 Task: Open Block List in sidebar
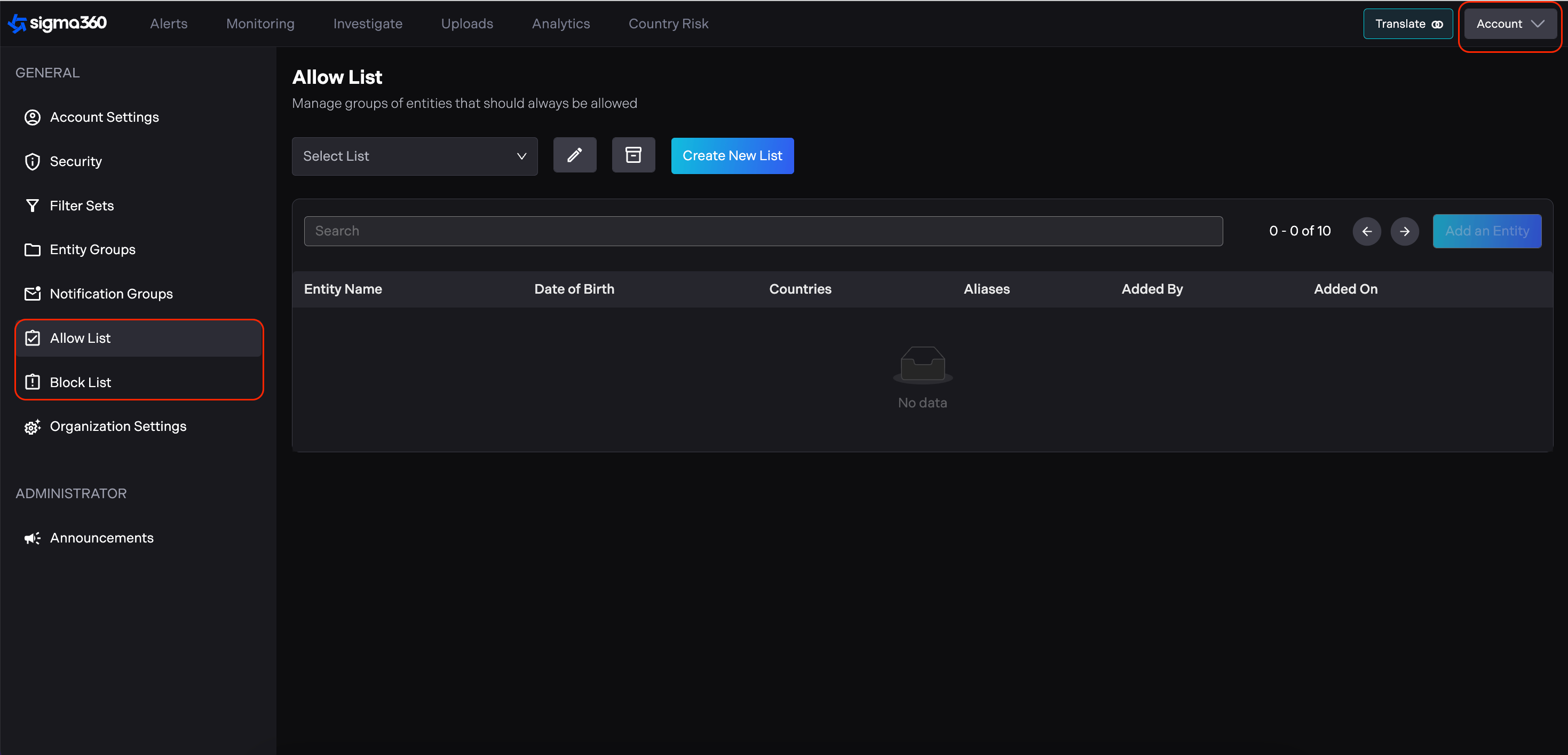tap(81, 382)
